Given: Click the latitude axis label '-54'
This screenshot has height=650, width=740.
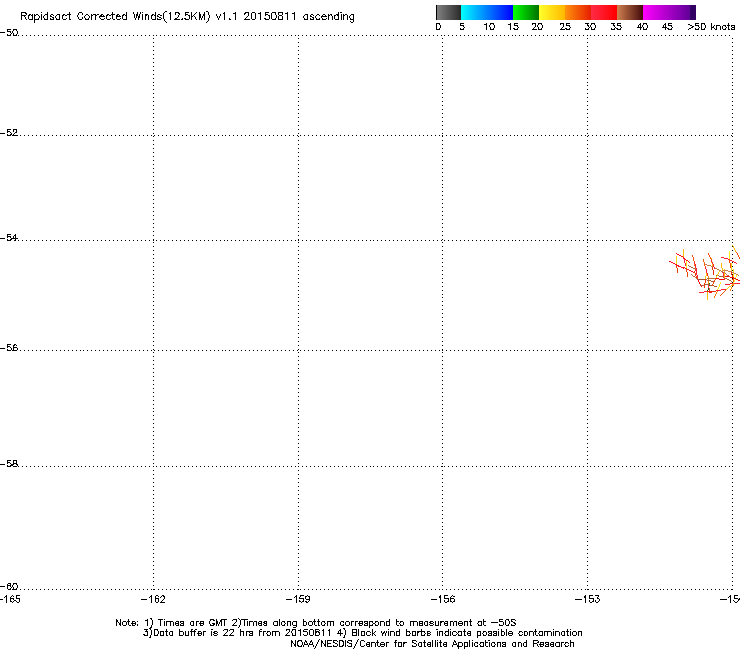Looking at the screenshot, I should click(x=9, y=237).
